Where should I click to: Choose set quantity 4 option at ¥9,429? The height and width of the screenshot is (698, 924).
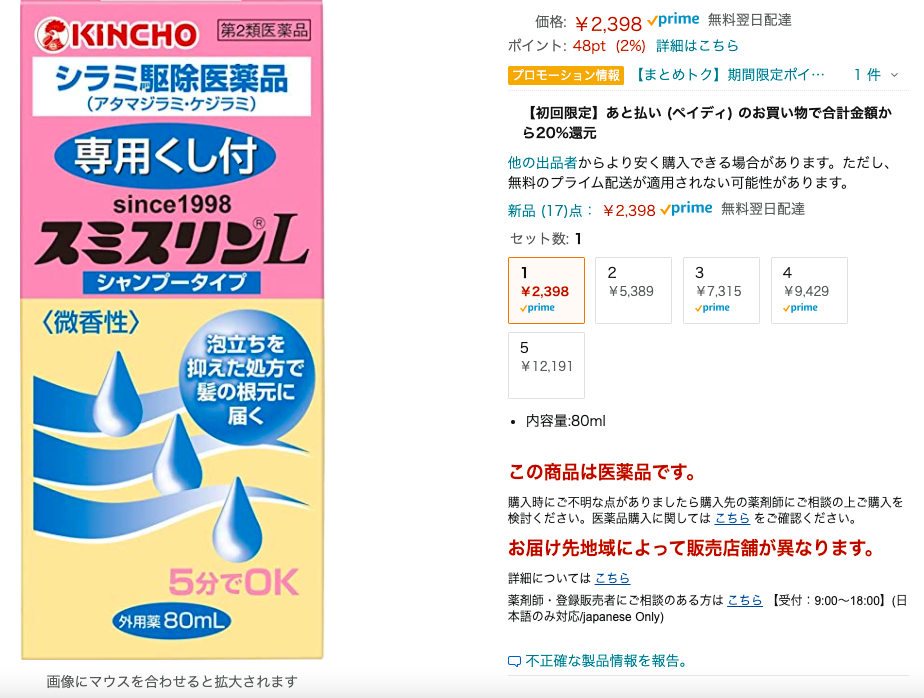pyautogui.click(x=809, y=290)
